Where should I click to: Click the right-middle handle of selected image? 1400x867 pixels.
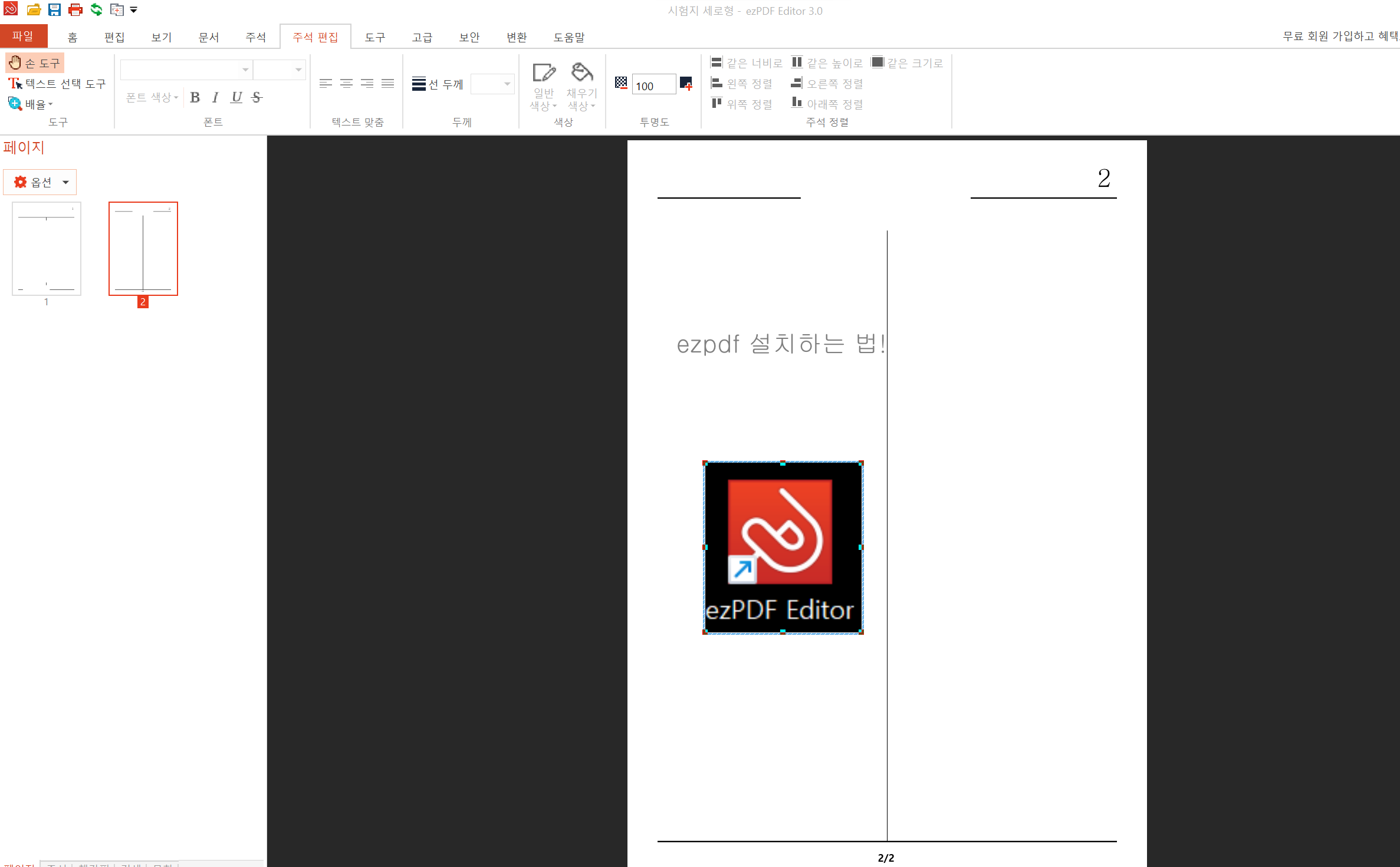(861, 548)
